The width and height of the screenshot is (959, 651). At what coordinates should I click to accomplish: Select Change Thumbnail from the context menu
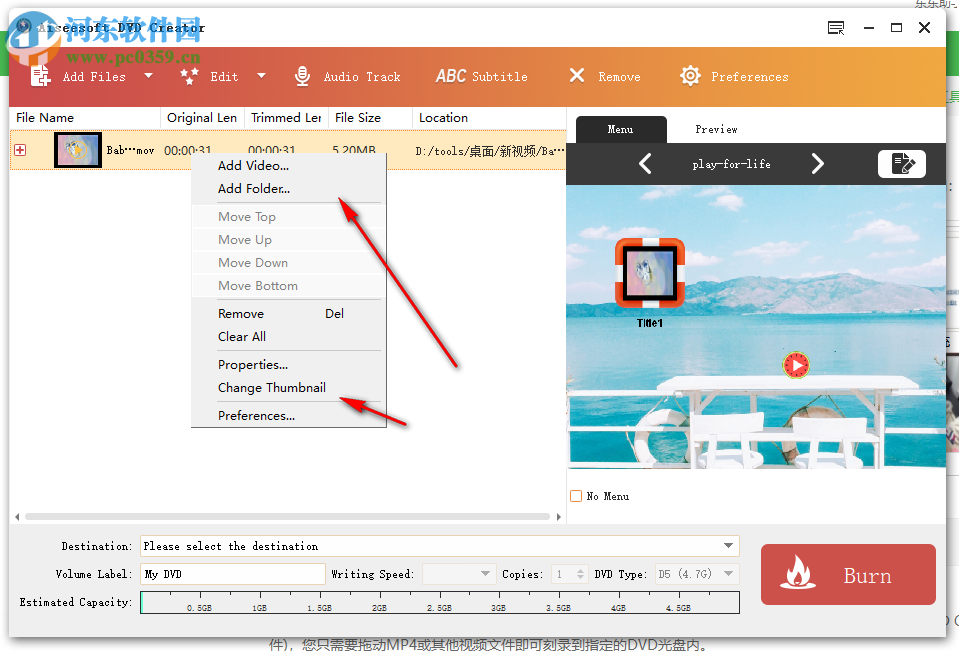pos(273,388)
